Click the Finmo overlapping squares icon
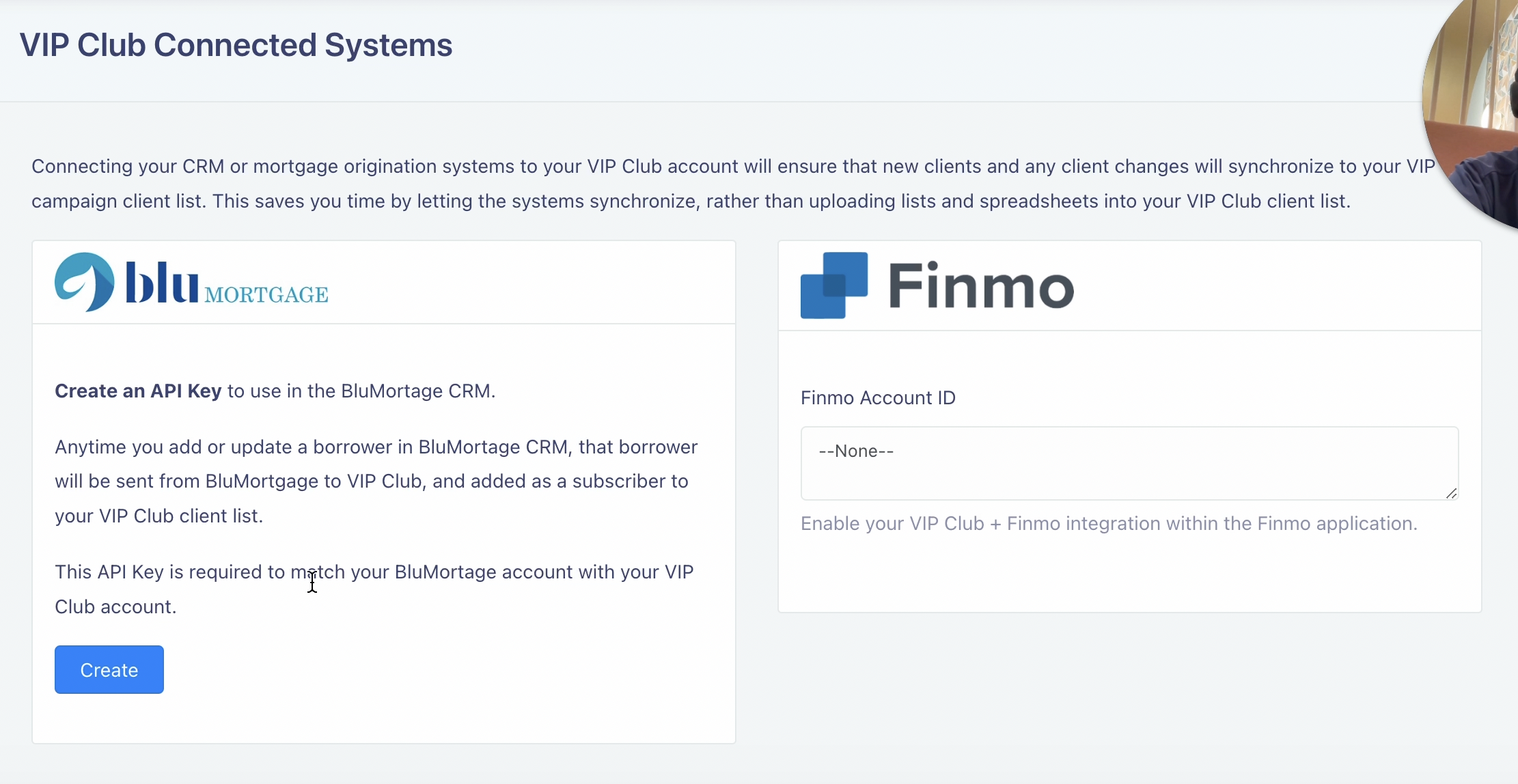 point(833,285)
